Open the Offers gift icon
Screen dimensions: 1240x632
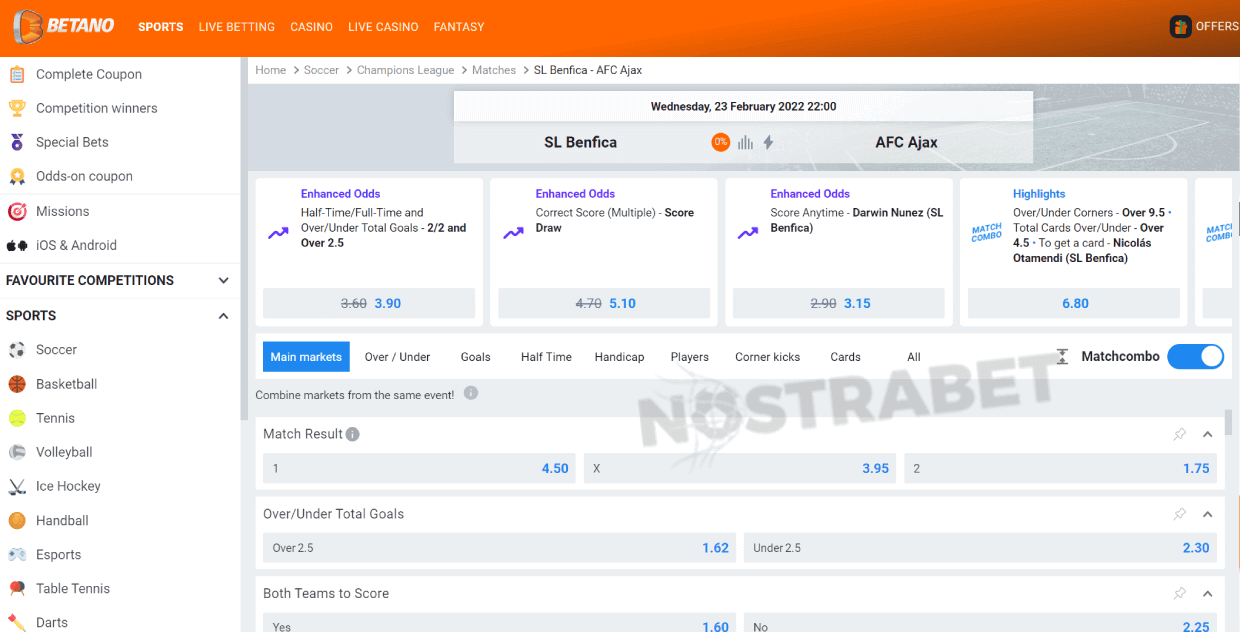pos(1181,27)
